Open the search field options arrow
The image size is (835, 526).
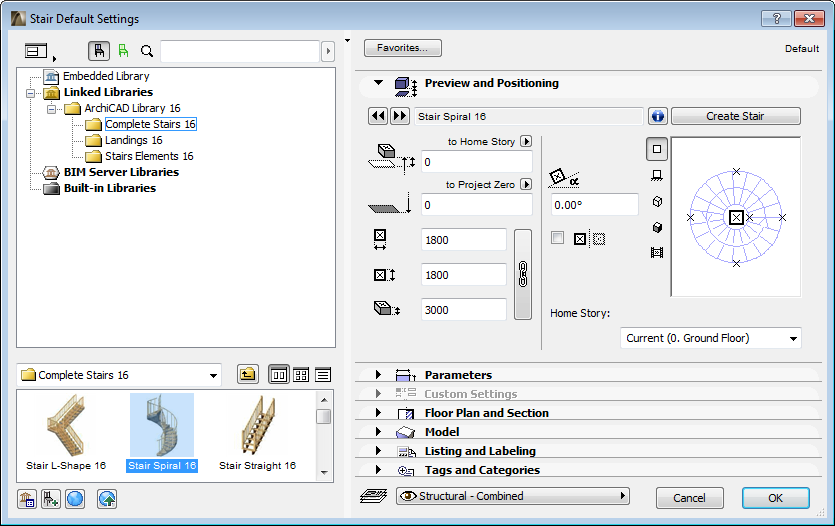click(x=328, y=51)
